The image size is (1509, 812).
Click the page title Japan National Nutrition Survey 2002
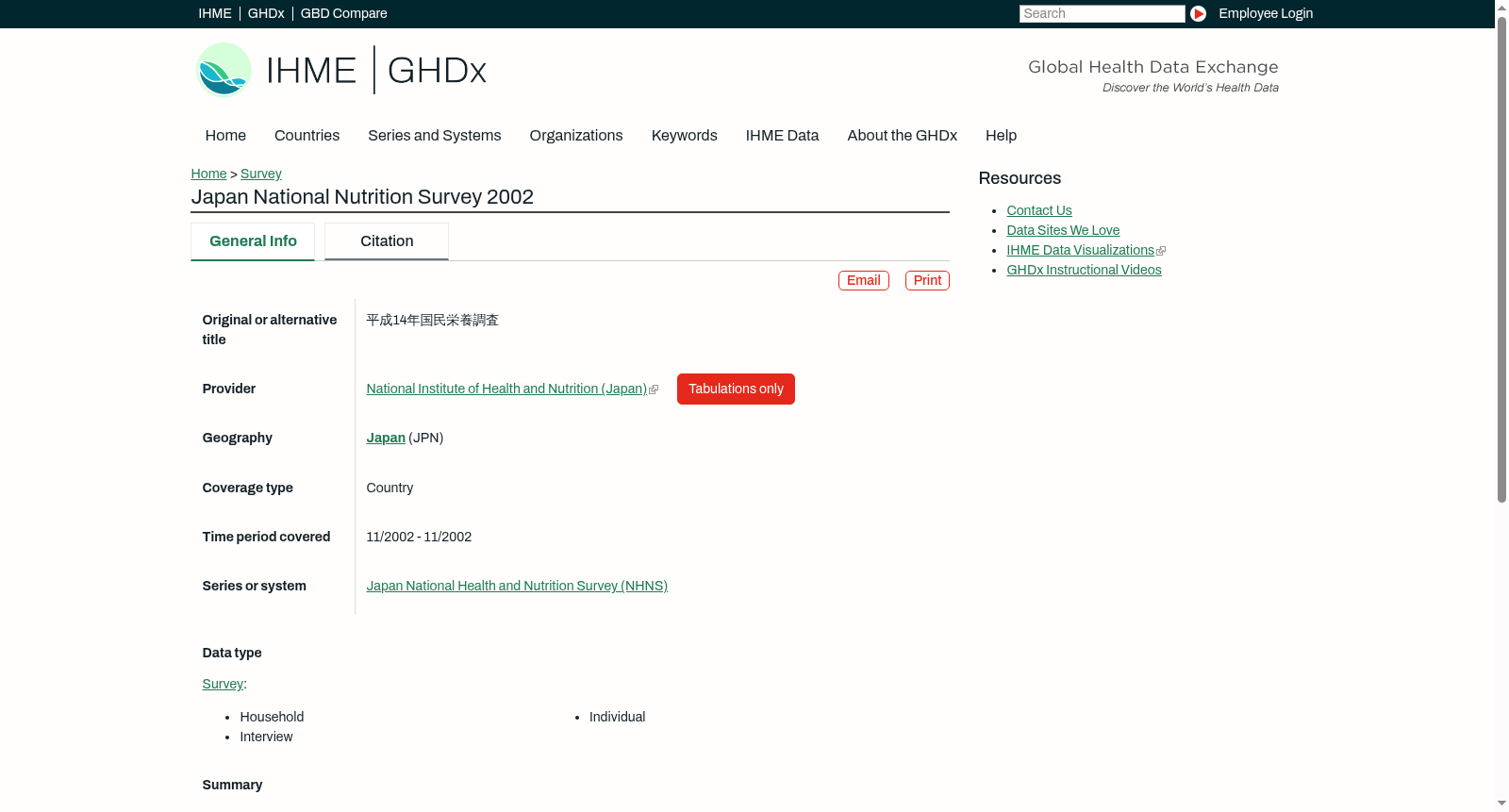pyautogui.click(x=362, y=197)
